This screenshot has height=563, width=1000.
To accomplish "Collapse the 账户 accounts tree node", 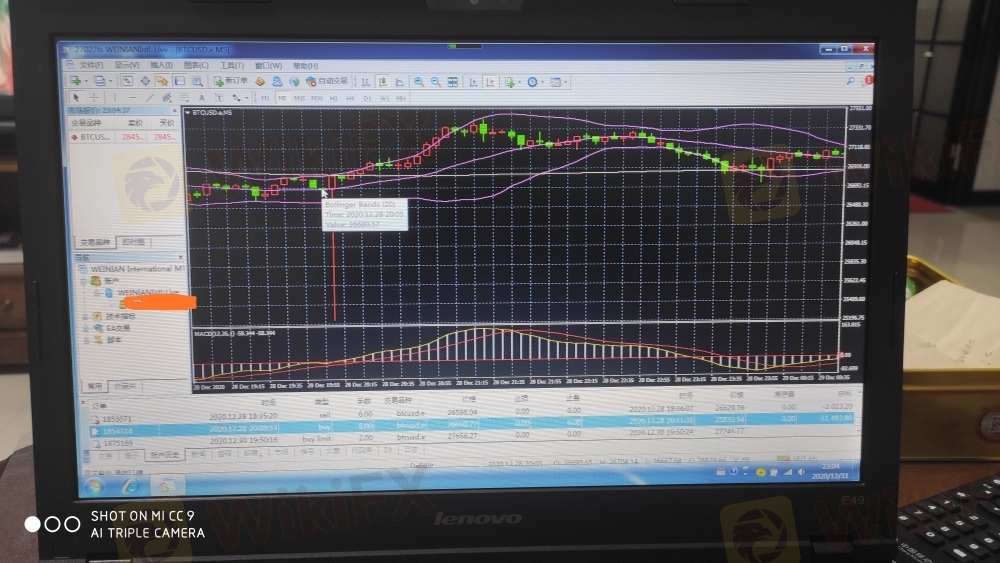I will [x=84, y=281].
